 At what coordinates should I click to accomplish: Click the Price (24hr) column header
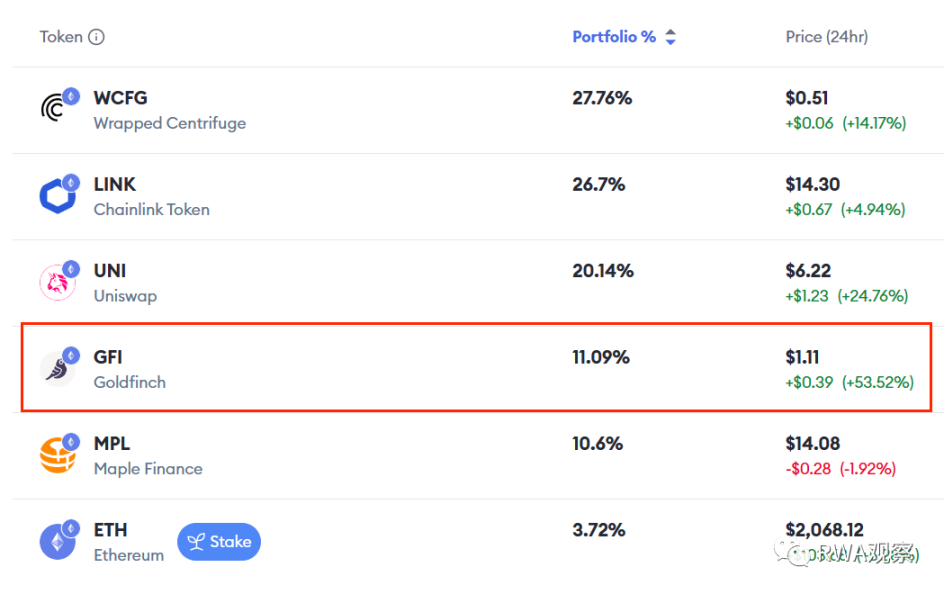pos(826,37)
